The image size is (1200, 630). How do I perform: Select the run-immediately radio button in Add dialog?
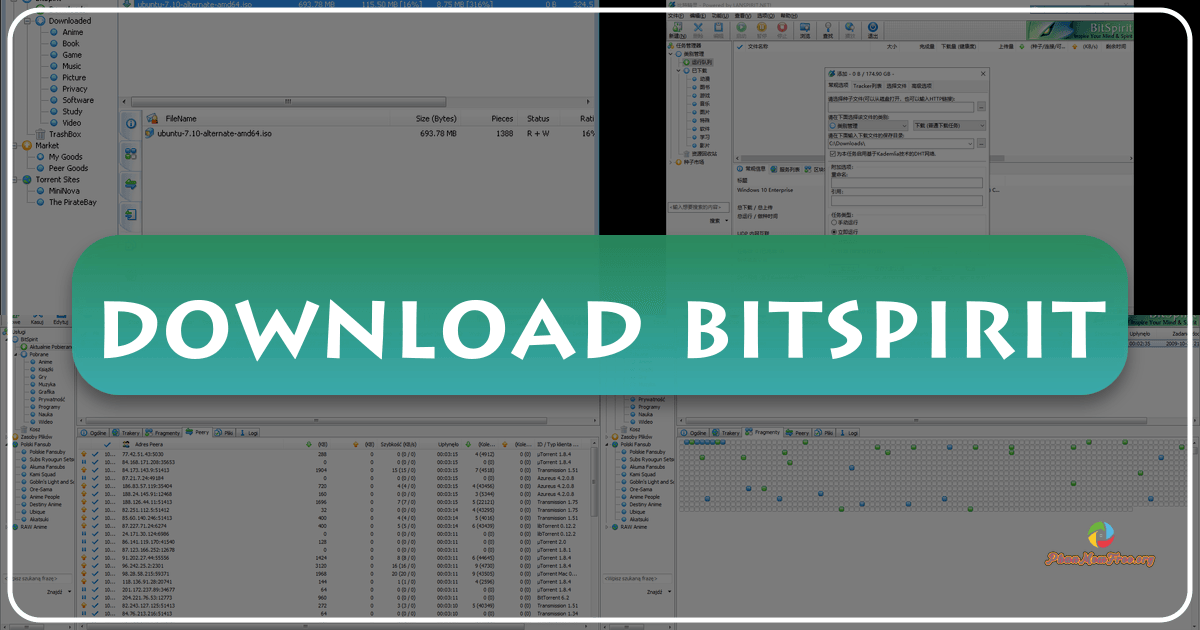[x=834, y=231]
